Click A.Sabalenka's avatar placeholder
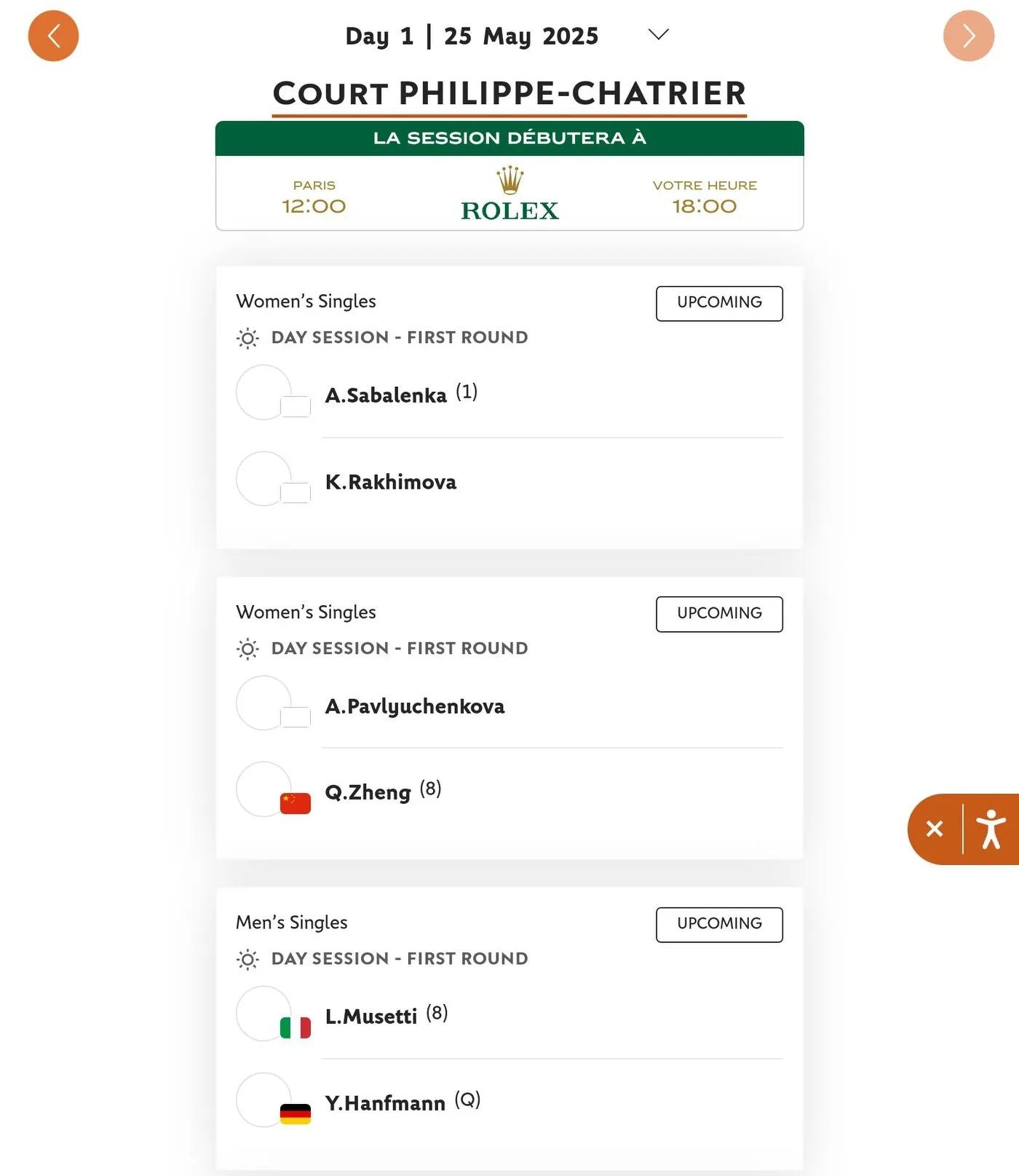Image resolution: width=1019 pixels, height=1176 pixels. click(263, 392)
